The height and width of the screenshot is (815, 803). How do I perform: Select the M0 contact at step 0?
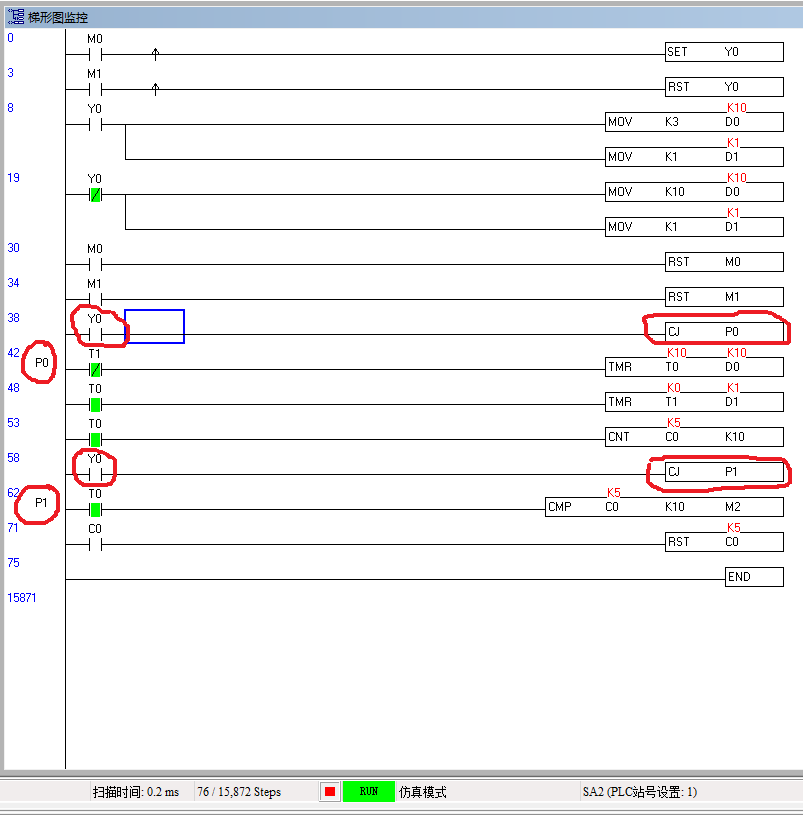pos(95,54)
